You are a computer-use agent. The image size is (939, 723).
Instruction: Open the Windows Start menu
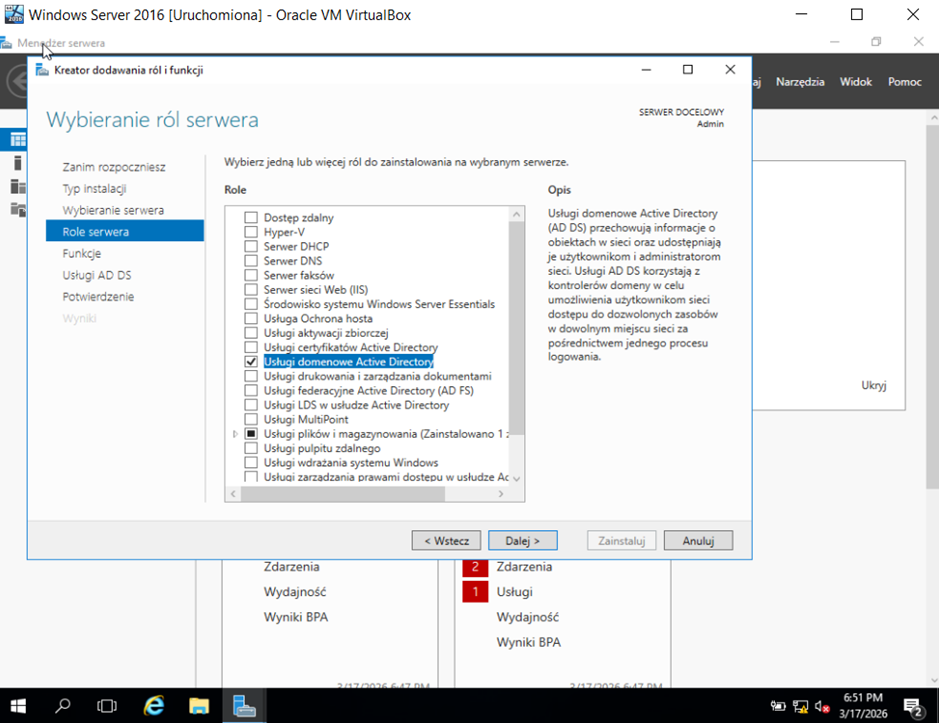tap(18, 705)
